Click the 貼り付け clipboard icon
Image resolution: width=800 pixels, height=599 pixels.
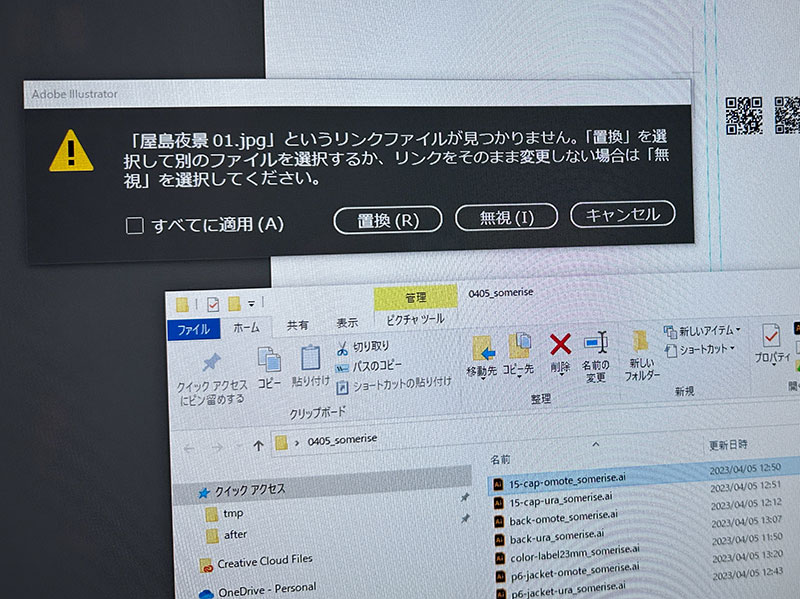(x=311, y=358)
